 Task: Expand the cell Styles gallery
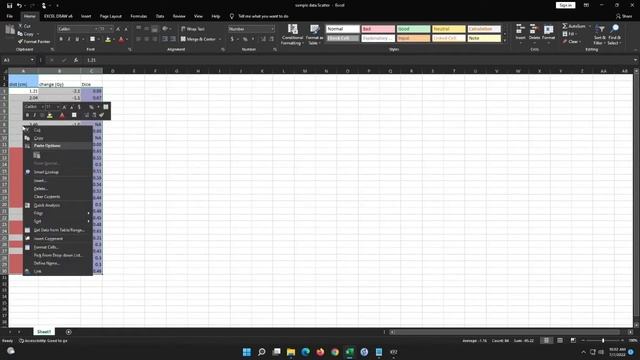point(505,40)
